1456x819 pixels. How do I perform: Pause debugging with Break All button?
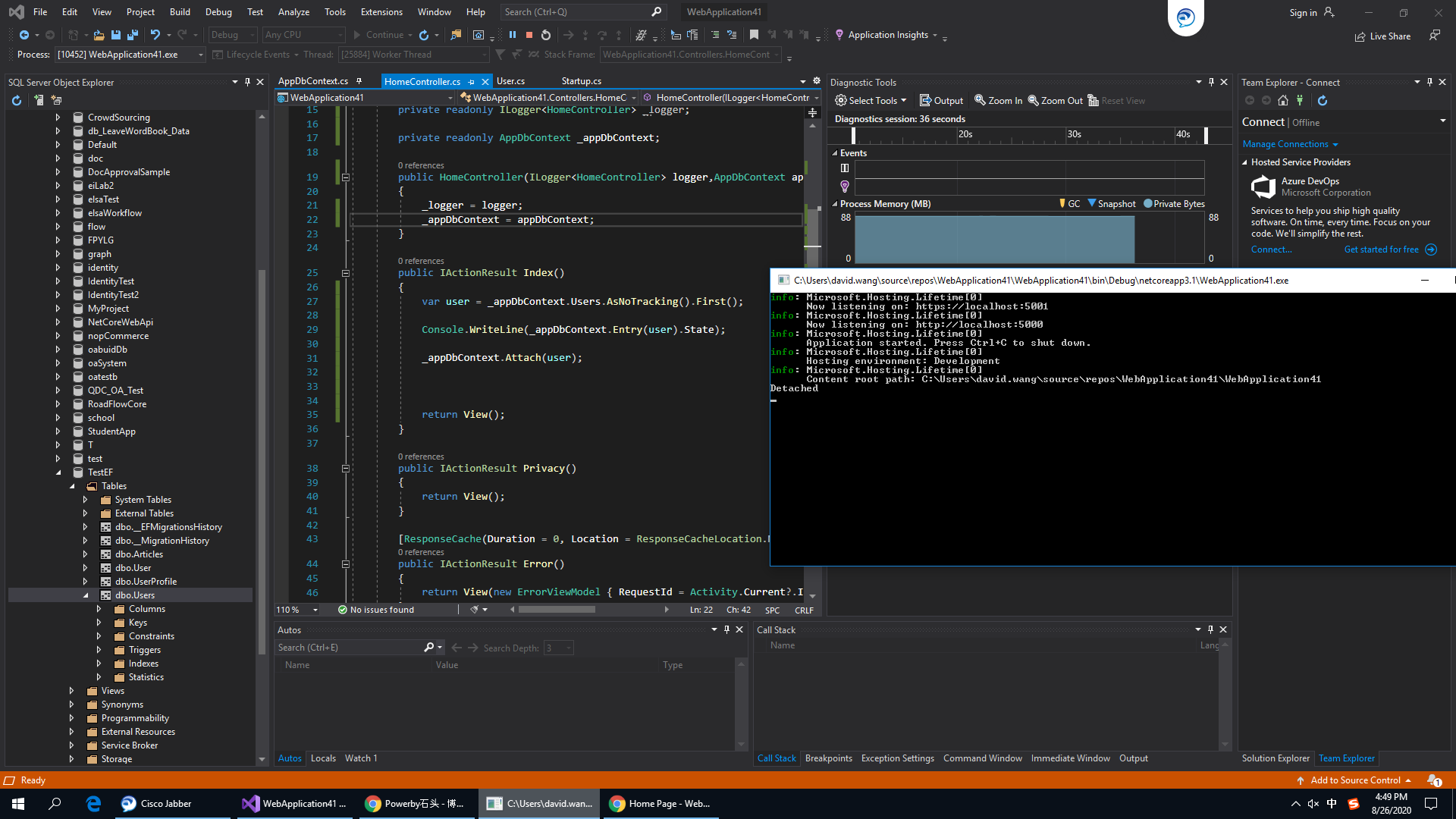tap(513, 35)
